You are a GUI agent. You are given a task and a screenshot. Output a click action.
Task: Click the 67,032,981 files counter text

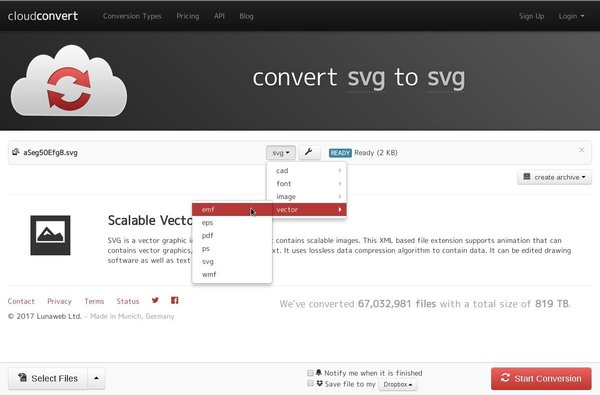click(x=397, y=304)
